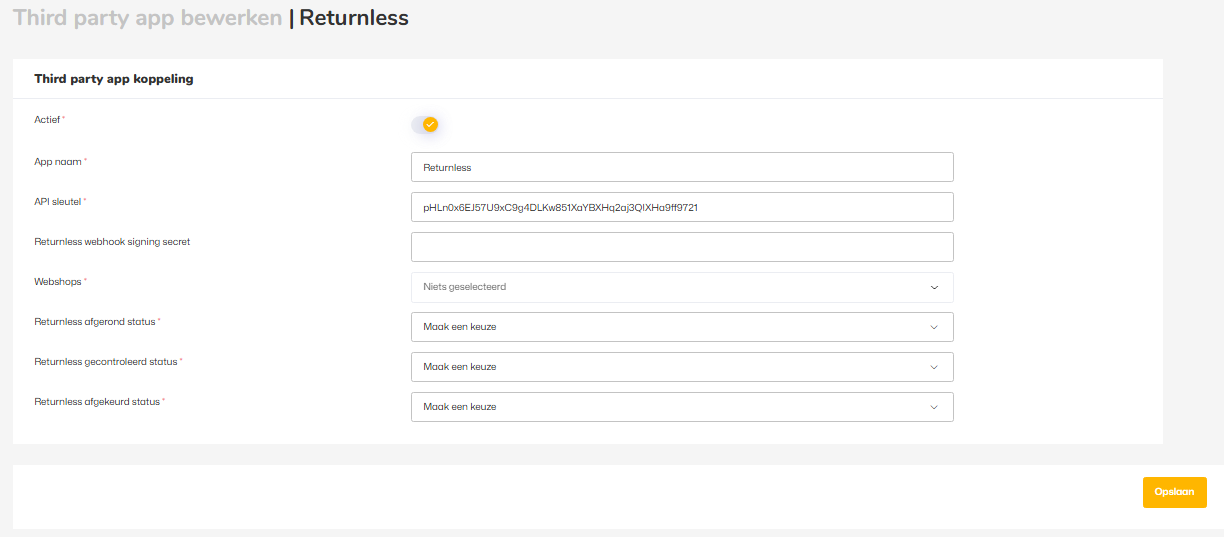The image size is (1224, 537).
Task: Go back via Third party app bewerken
Action: [x=147, y=18]
